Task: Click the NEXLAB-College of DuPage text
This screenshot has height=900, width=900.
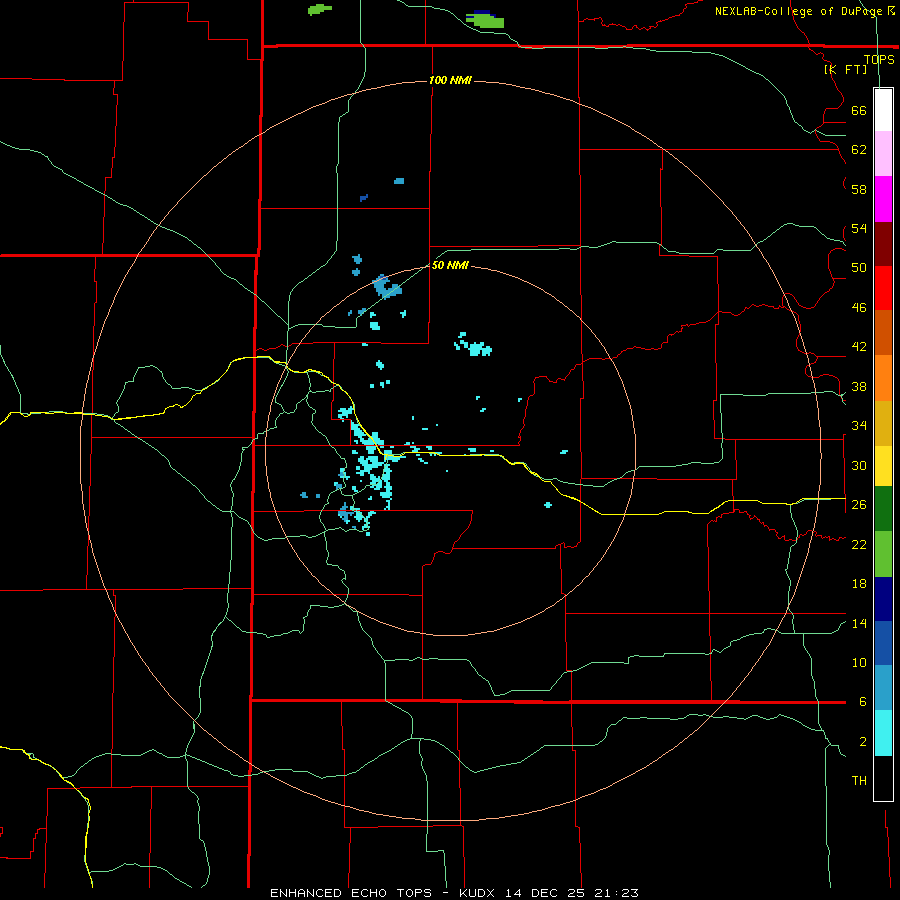Action: (799, 11)
